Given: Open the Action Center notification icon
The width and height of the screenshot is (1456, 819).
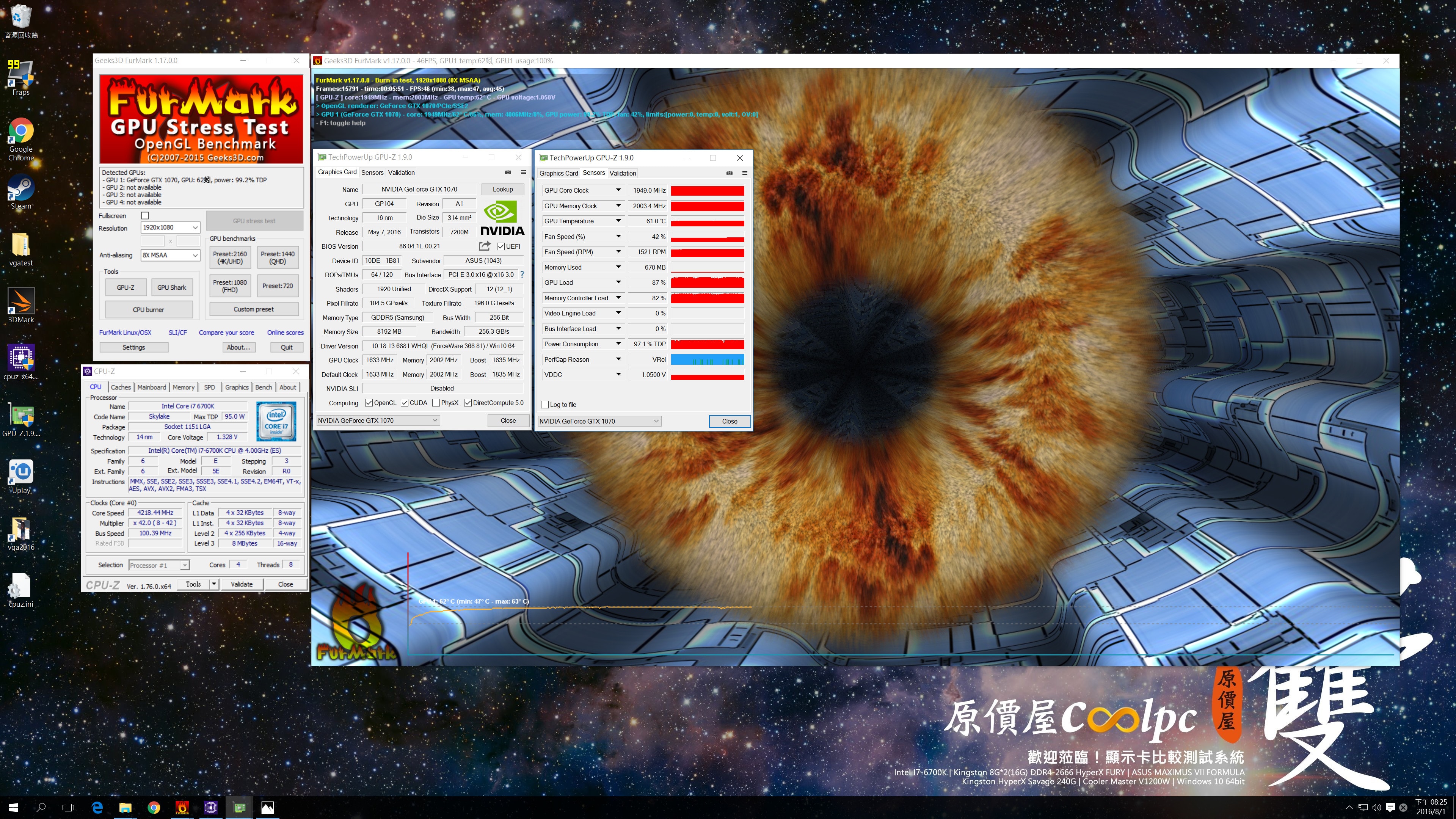Looking at the screenshot, I should pos(1390,807).
